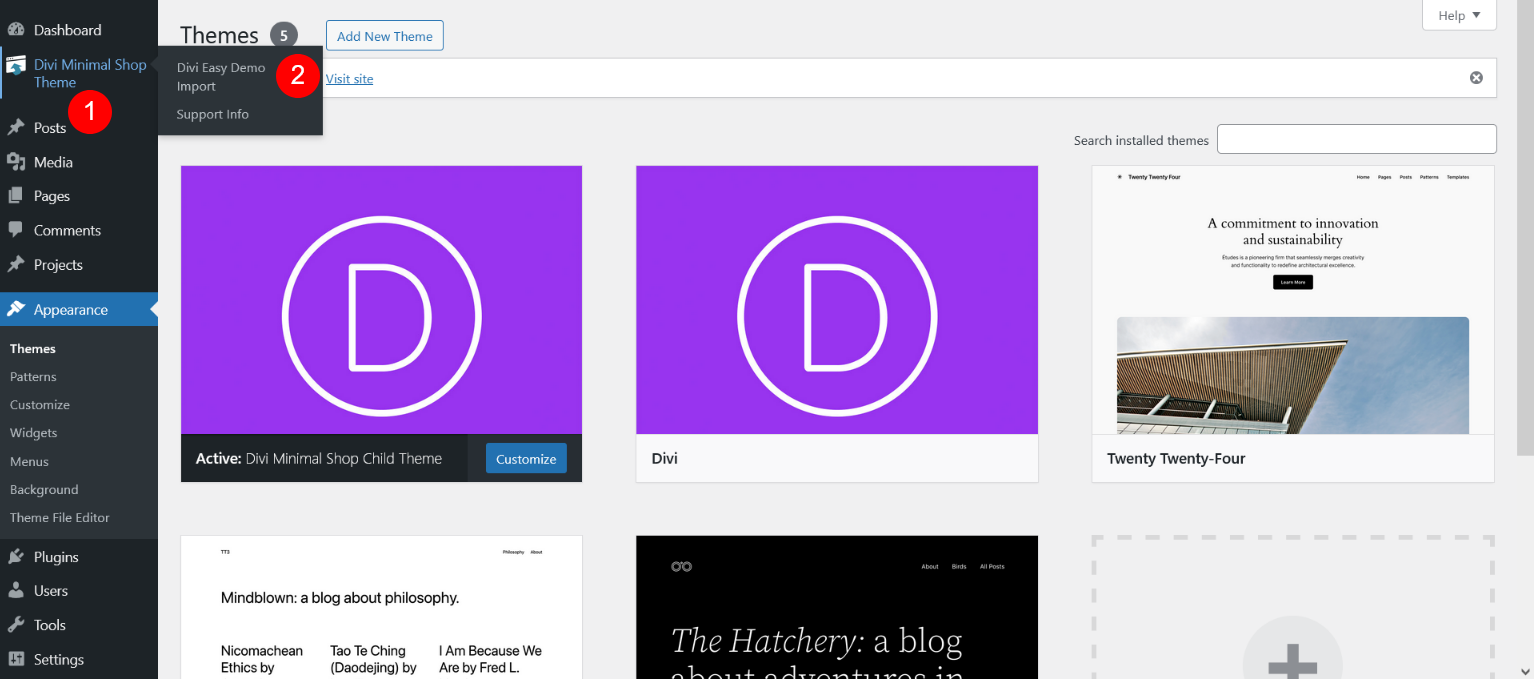The width and height of the screenshot is (1534, 679).
Task: Click the page vertical scrollbar
Action: click(x=1526, y=229)
